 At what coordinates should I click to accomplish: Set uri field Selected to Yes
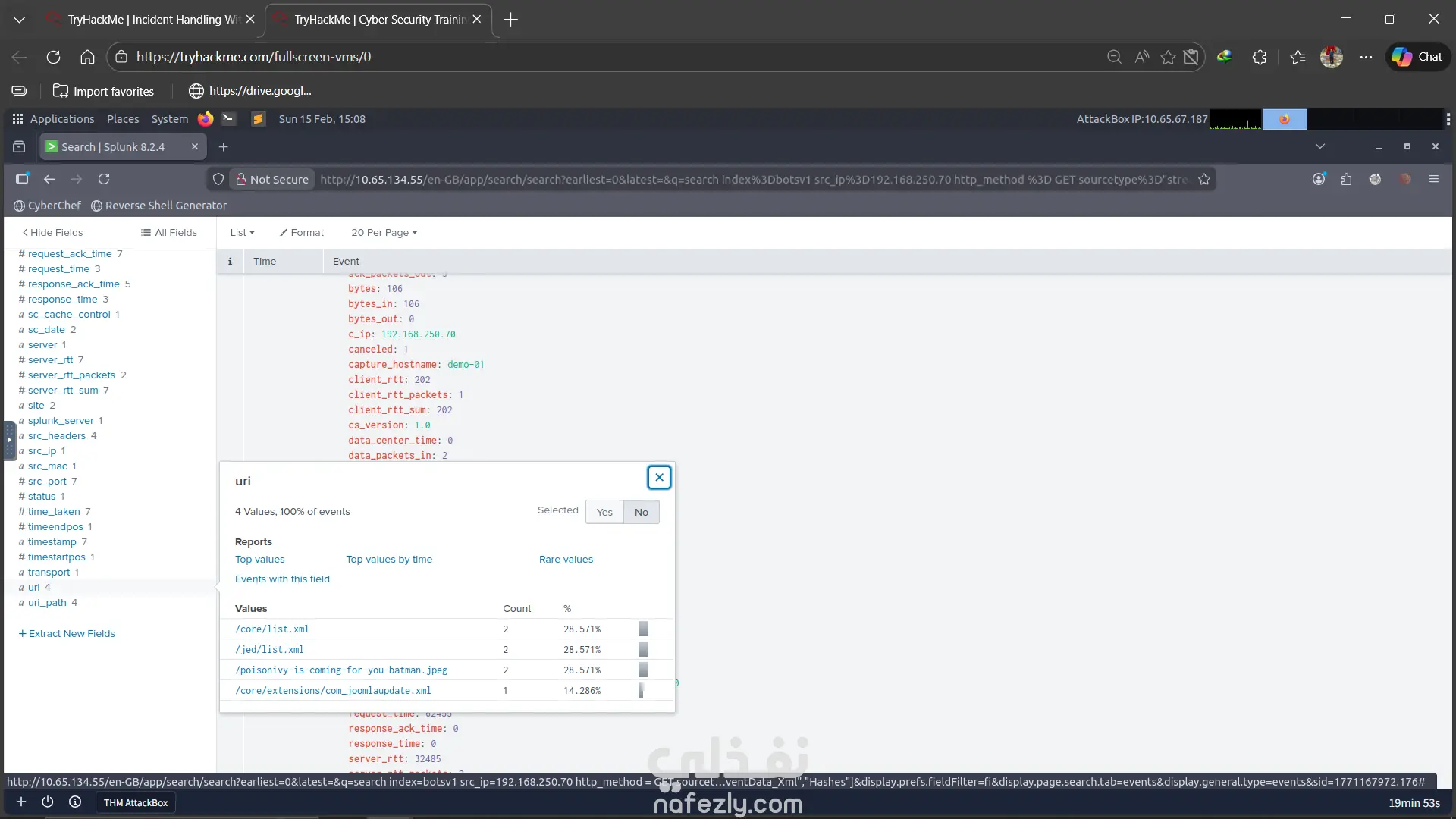(x=604, y=512)
